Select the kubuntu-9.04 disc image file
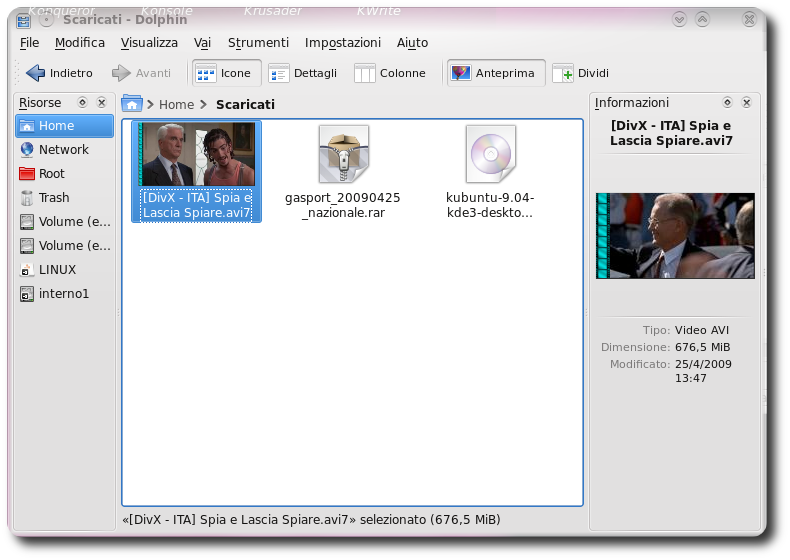790x560 pixels. [490, 172]
